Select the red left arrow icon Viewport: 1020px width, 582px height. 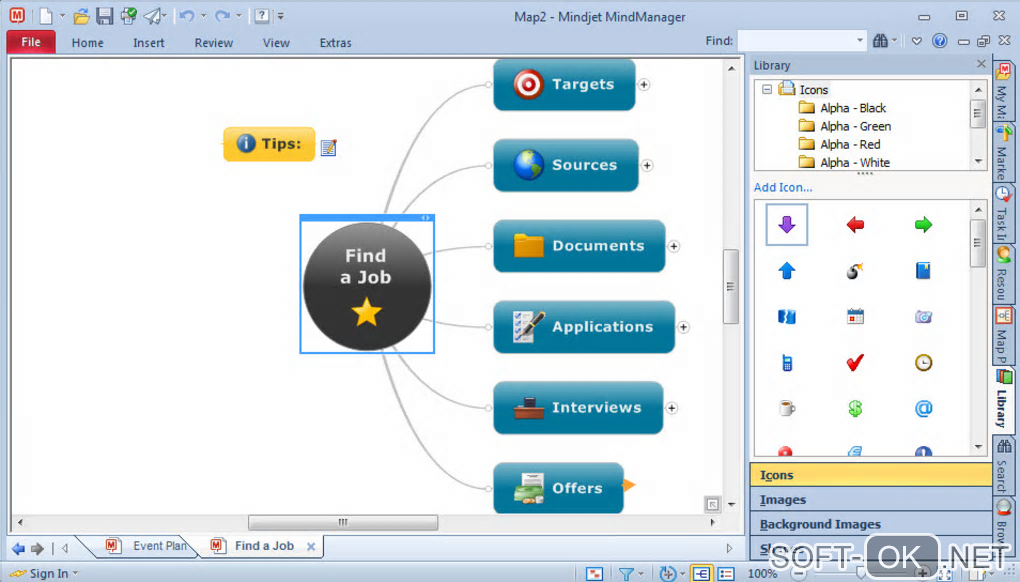point(855,225)
